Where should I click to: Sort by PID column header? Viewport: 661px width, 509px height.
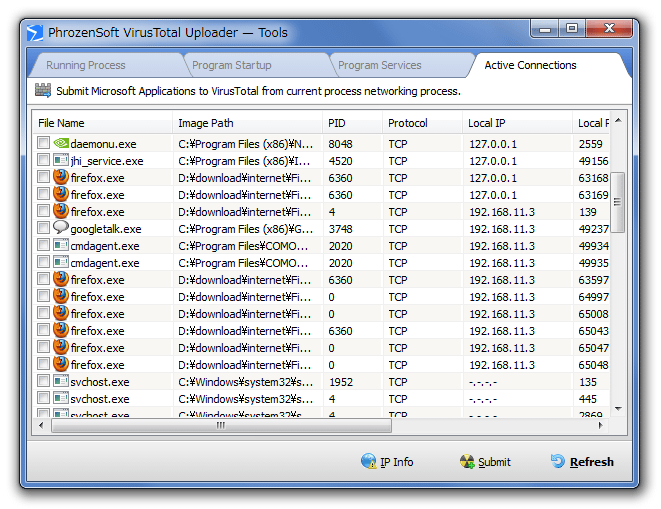352,123
